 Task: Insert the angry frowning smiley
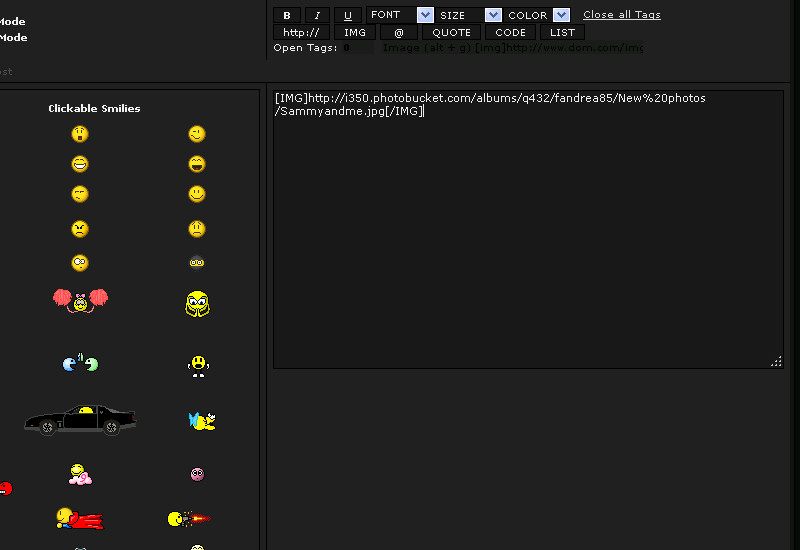(x=80, y=229)
